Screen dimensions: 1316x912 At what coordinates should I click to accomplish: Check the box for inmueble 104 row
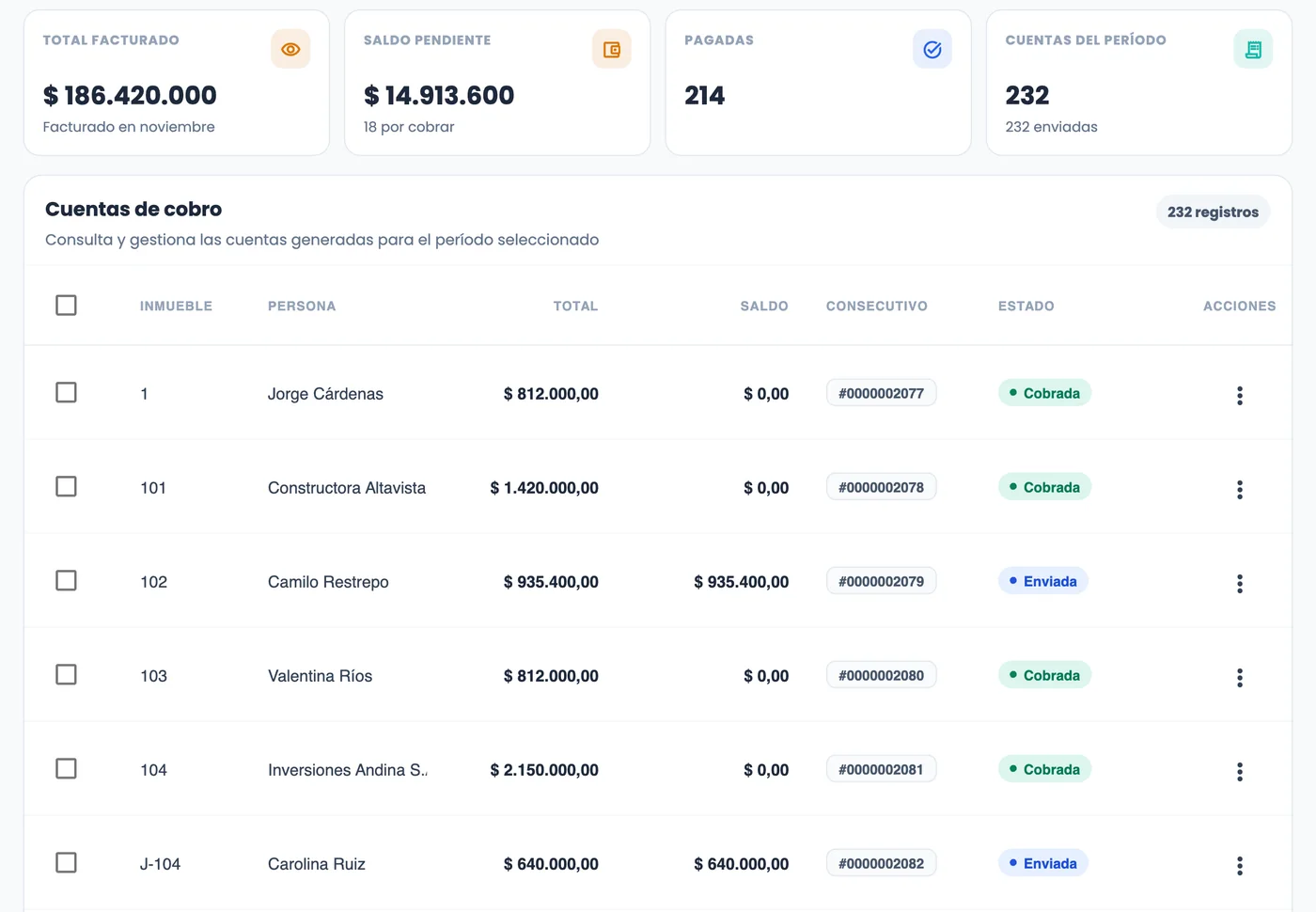pos(66,768)
